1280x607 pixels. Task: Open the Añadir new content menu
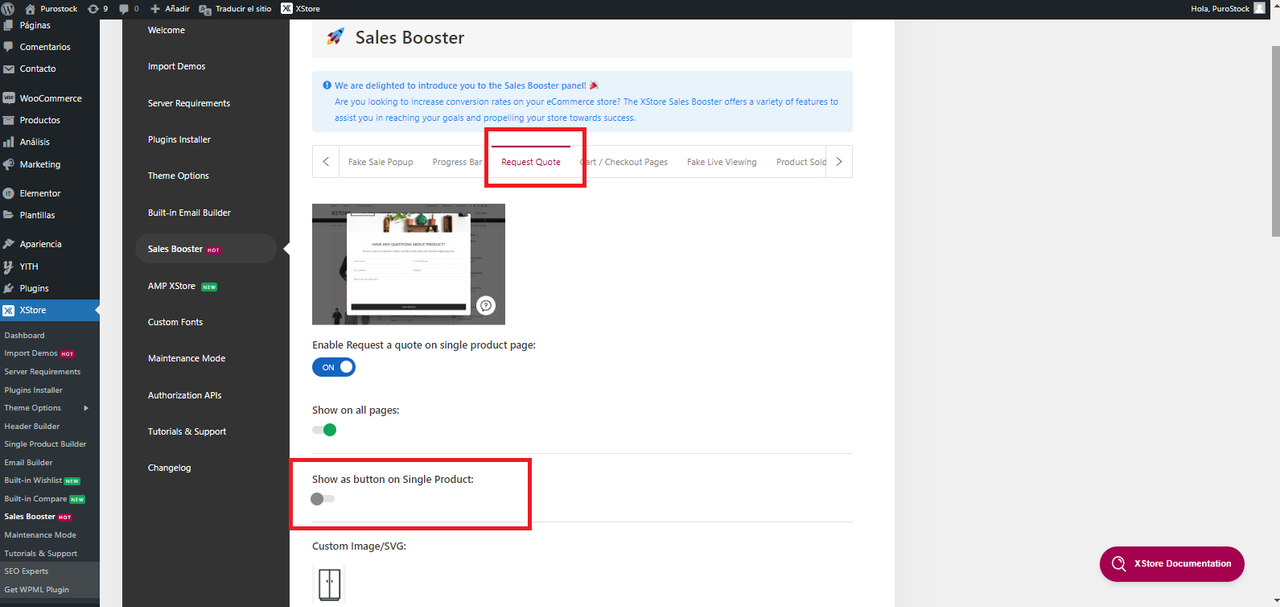(x=170, y=8)
